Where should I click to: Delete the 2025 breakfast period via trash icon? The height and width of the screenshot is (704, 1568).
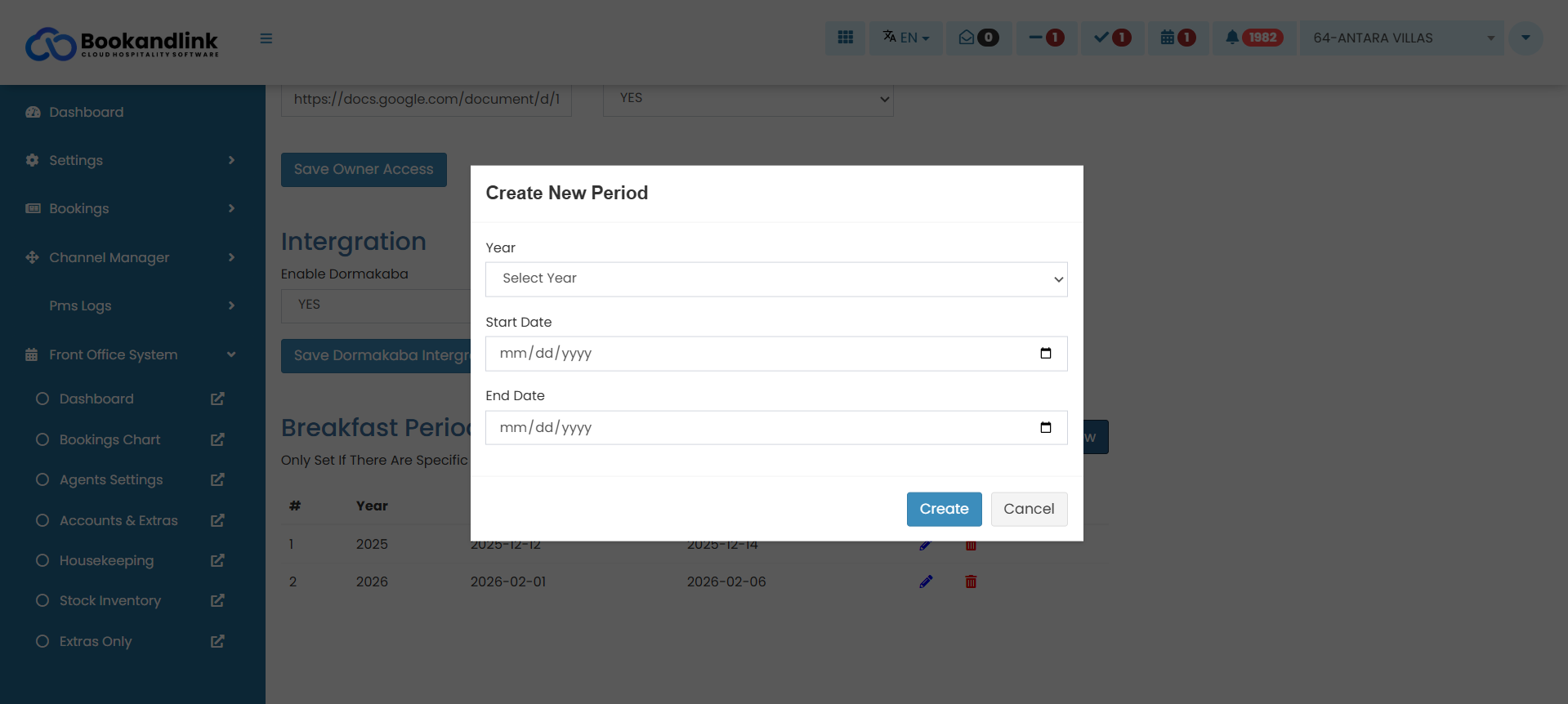click(971, 544)
